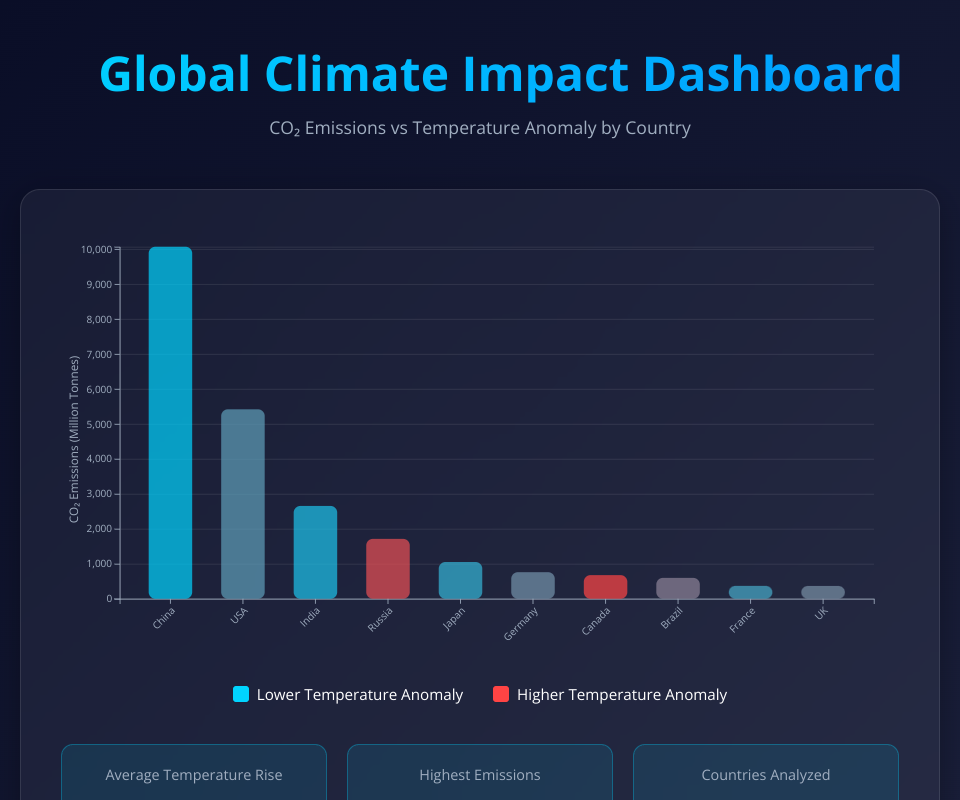960x800 pixels.
Task: Click the USA emissions bar
Action: pos(243,504)
